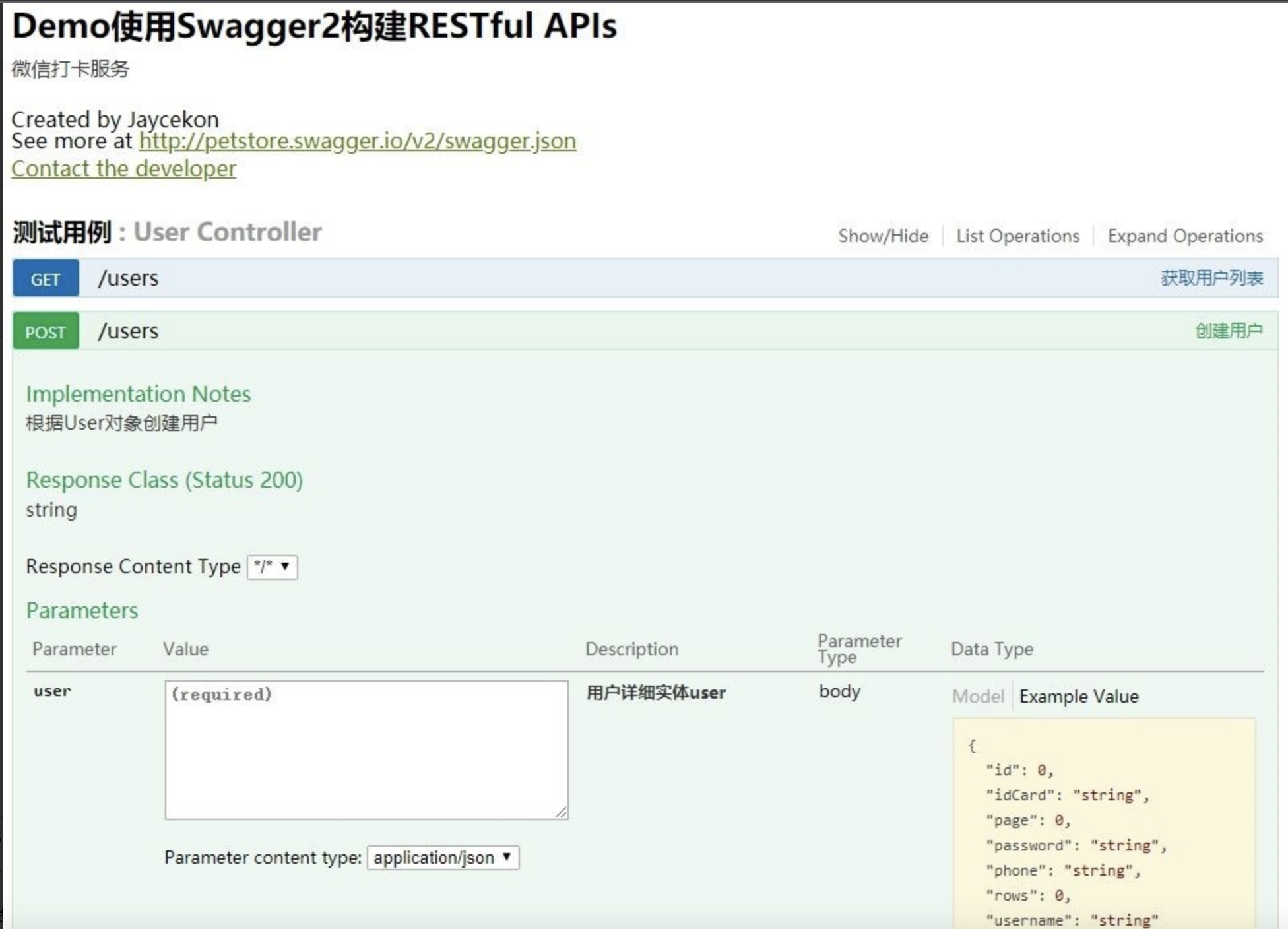
Task: Click the example JSON value box
Action: point(1104,825)
